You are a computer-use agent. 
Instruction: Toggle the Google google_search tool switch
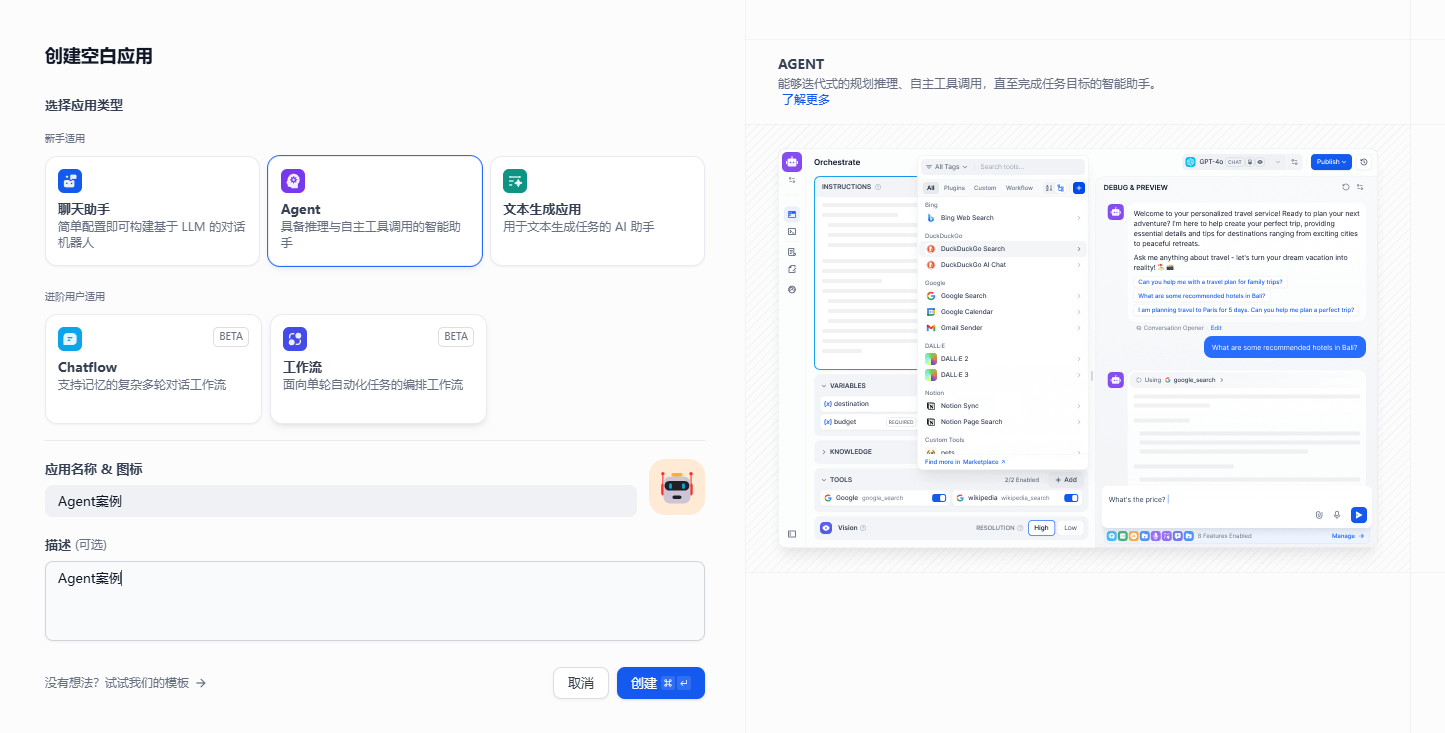click(x=939, y=498)
